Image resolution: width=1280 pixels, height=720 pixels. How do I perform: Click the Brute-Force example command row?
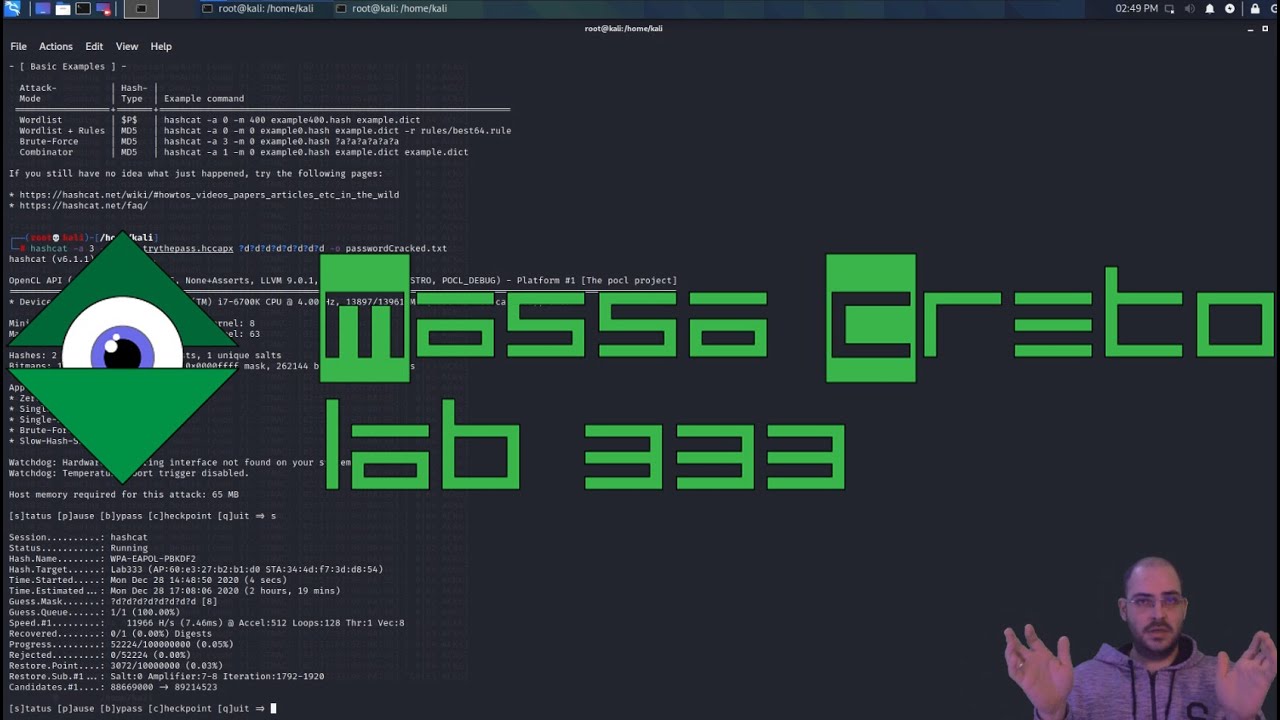[x=209, y=142]
